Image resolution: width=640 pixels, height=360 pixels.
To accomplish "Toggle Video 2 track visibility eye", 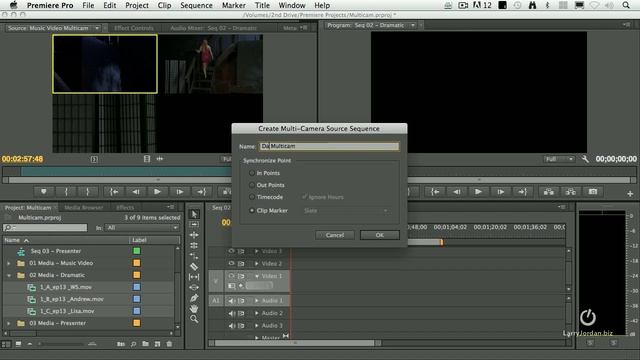I will [231, 264].
